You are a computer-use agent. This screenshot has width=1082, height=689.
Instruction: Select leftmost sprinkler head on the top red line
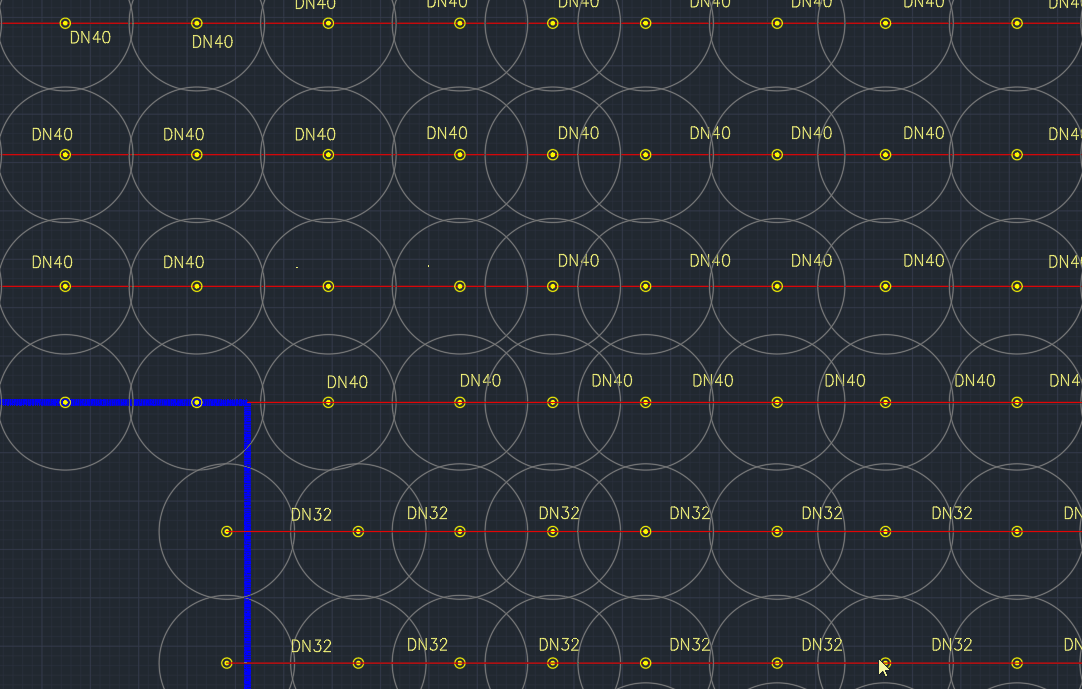65,23
